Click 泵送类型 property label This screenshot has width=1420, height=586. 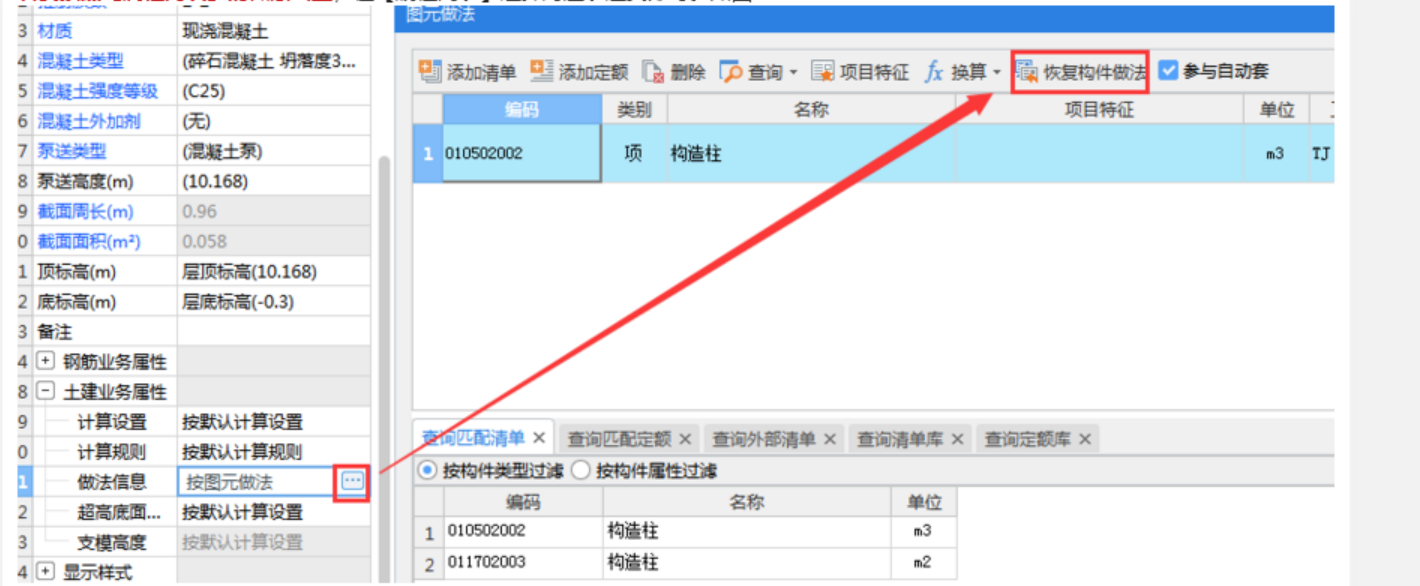72,152
